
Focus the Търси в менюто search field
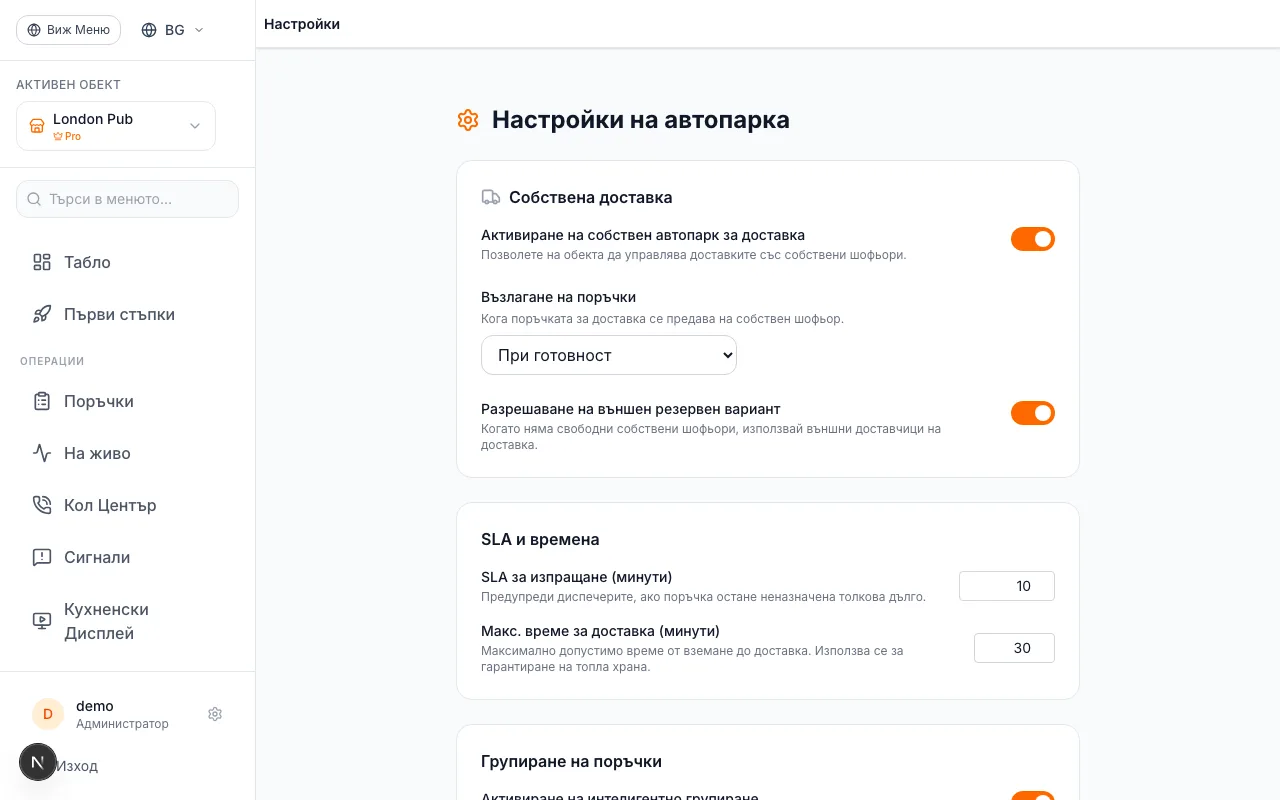127,199
